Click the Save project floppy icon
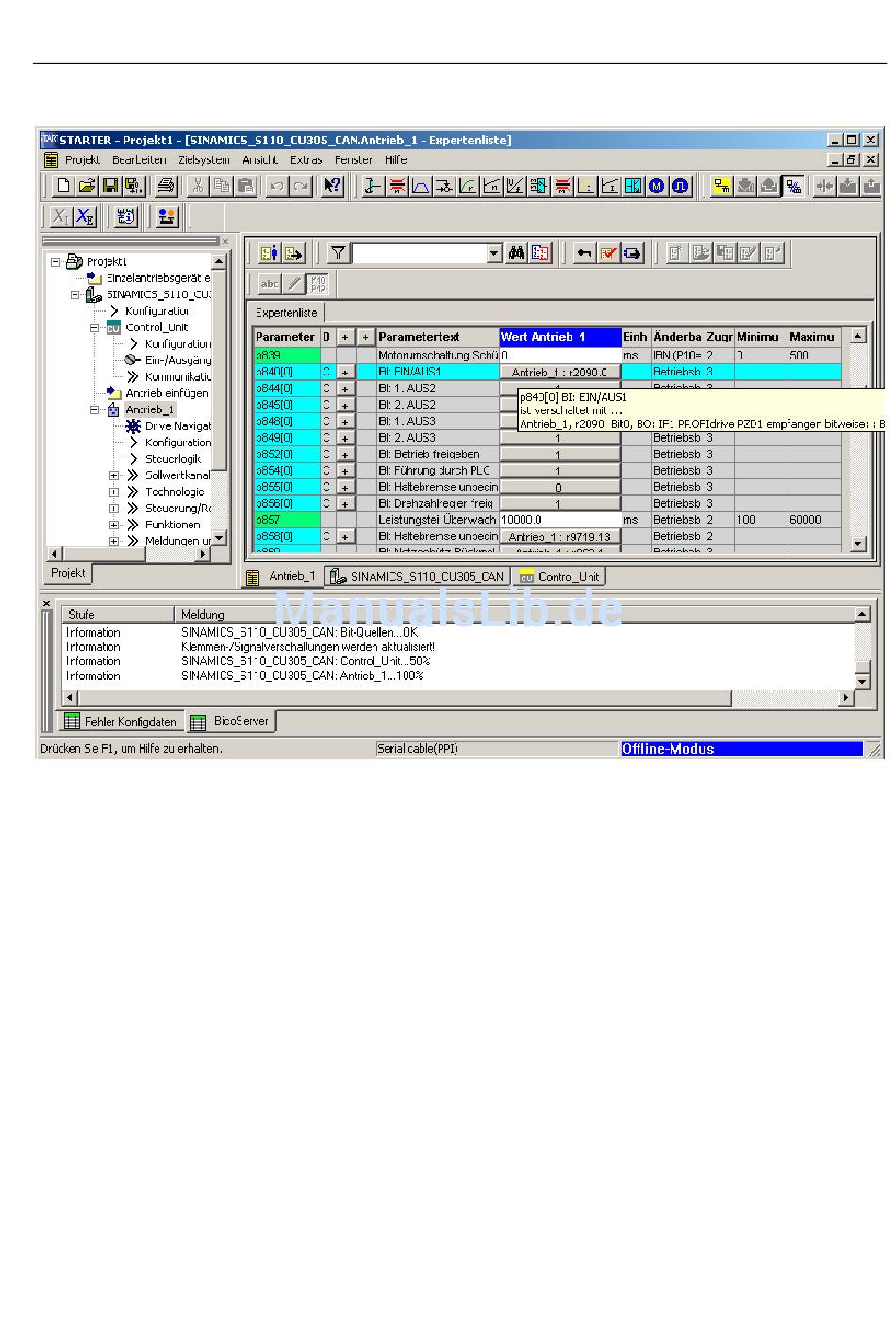Viewport: 896px width, 1318px height. (x=110, y=186)
